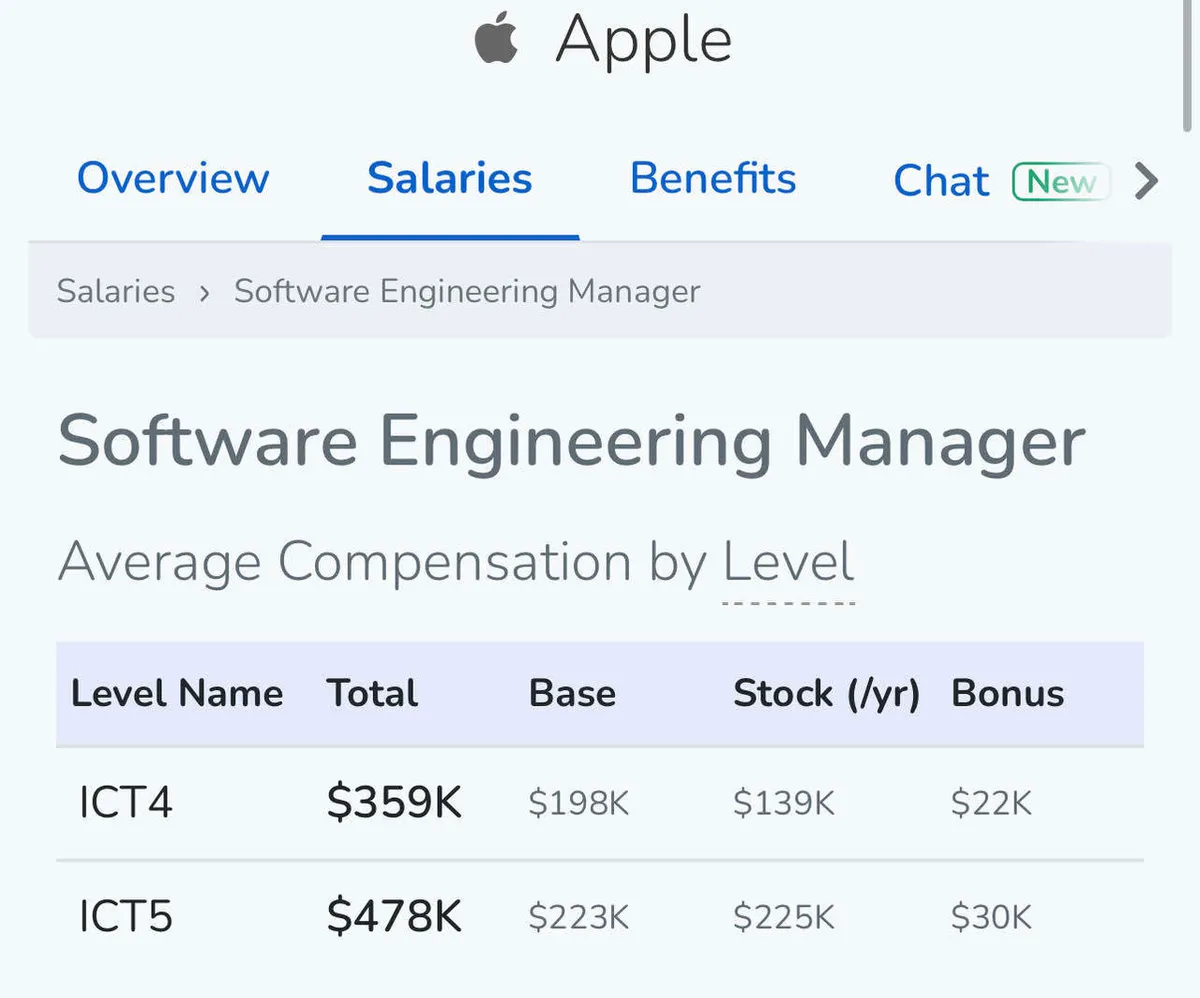The width and height of the screenshot is (1200, 998).
Task: Sort by the Level Name column header
Action: pyautogui.click(x=177, y=694)
